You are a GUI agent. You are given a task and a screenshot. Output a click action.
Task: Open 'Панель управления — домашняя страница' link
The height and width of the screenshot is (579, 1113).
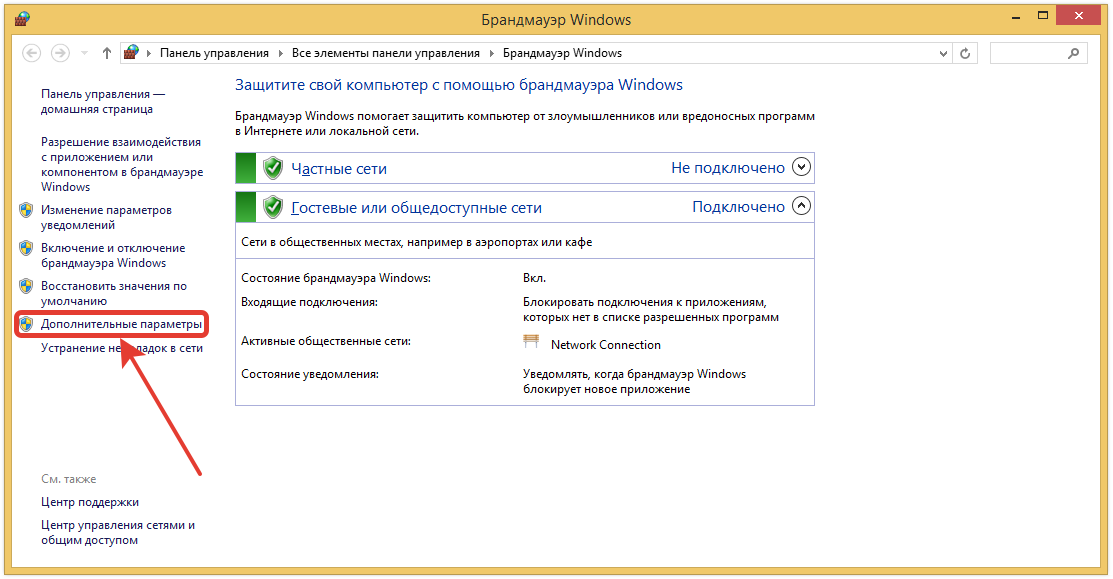tap(103, 101)
